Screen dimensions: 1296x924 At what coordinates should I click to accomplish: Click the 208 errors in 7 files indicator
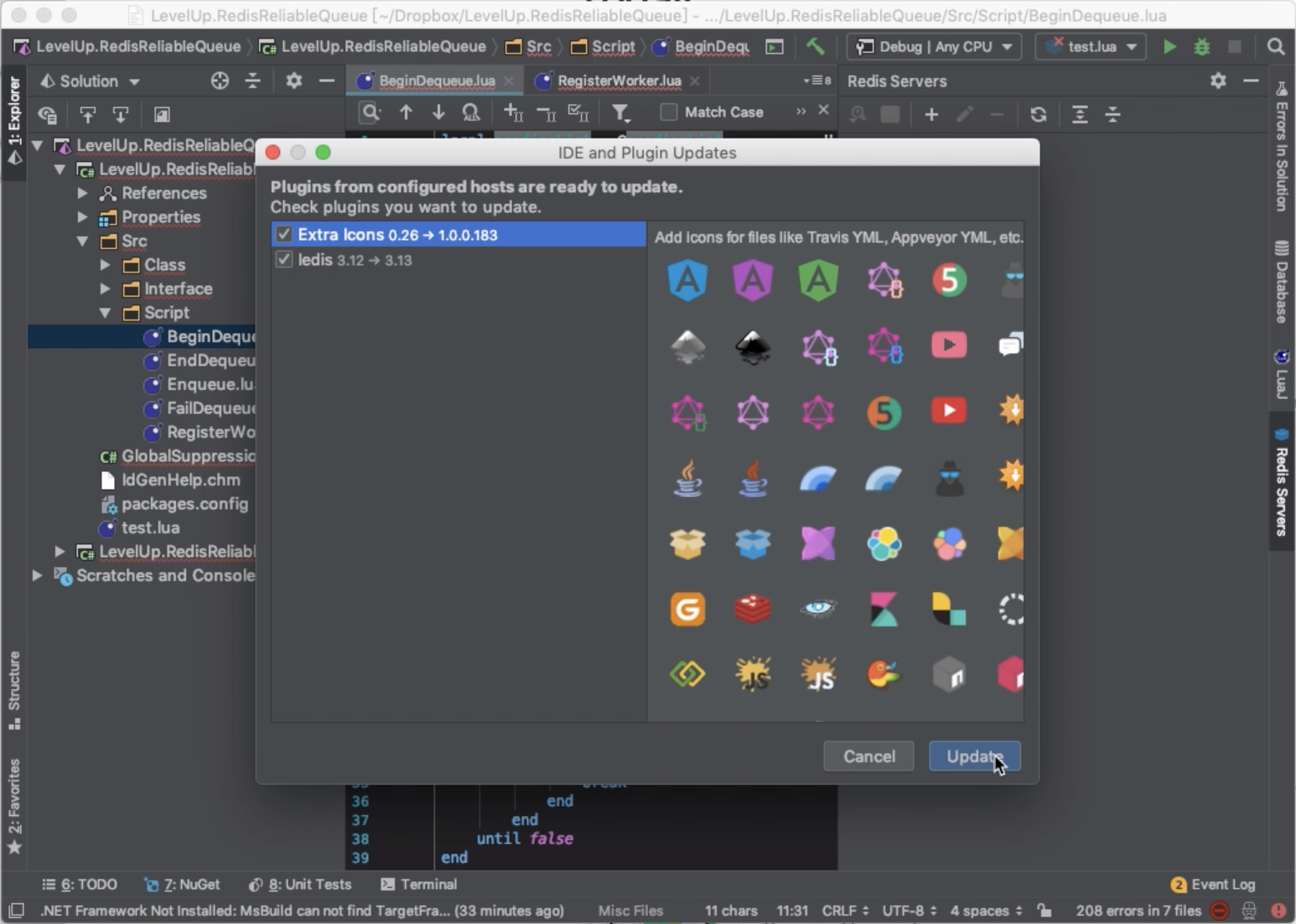[1138, 911]
